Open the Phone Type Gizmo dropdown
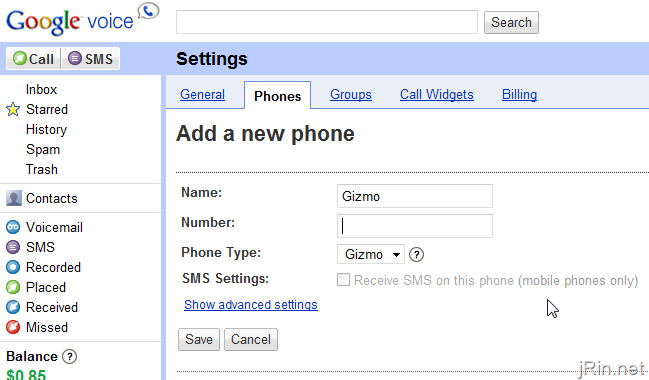Screen dimensions: 649x380 (x=370, y=254)
